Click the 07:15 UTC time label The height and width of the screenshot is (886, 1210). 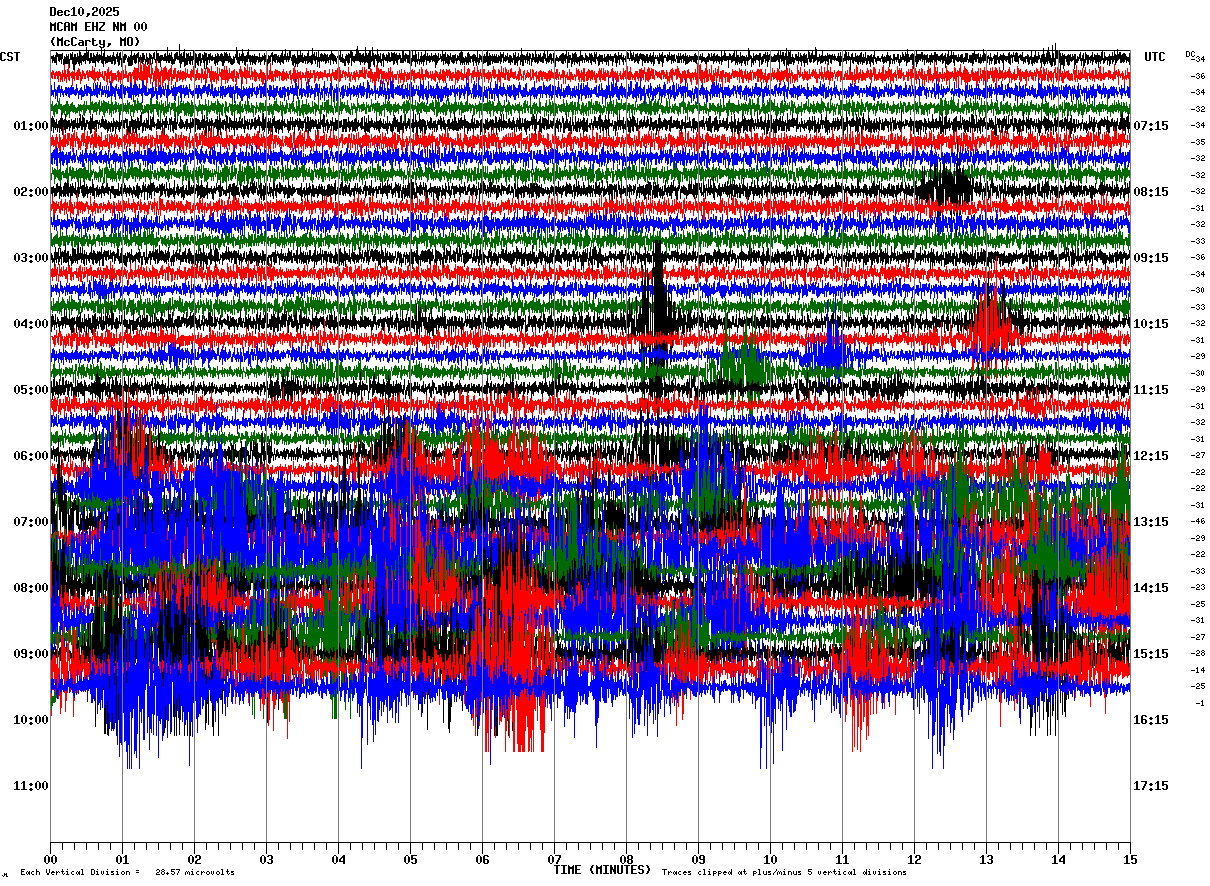click(1151, 126)
